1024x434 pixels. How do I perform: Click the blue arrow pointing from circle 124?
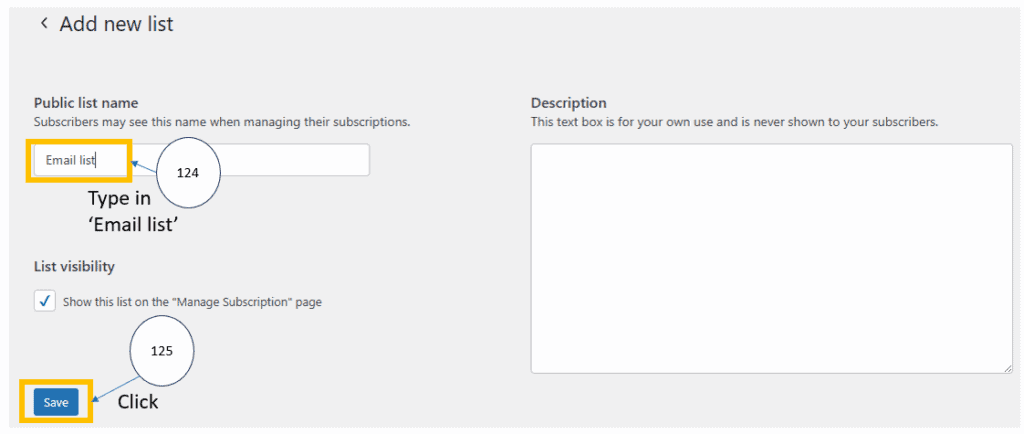point(144,165)
